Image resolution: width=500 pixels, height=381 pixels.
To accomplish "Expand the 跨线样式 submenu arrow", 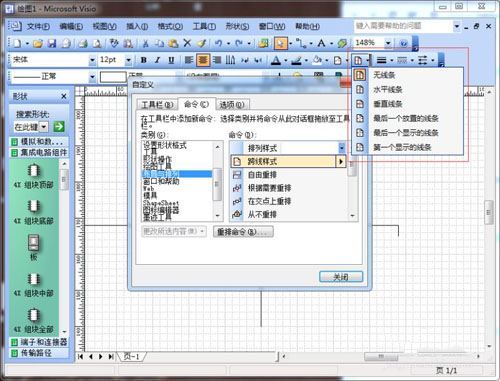I will point(341,162).
